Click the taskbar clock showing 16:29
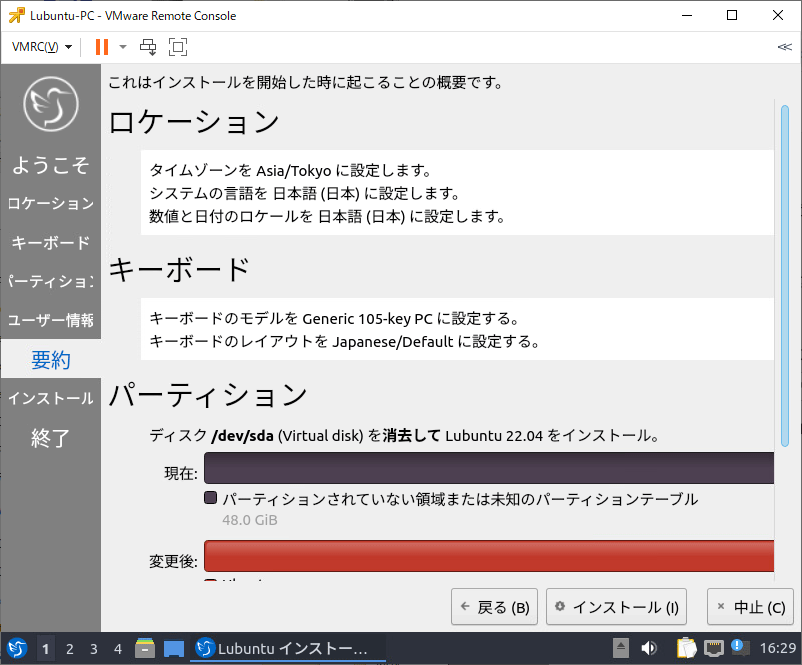 pyautogui.click(x=778, y=649)
